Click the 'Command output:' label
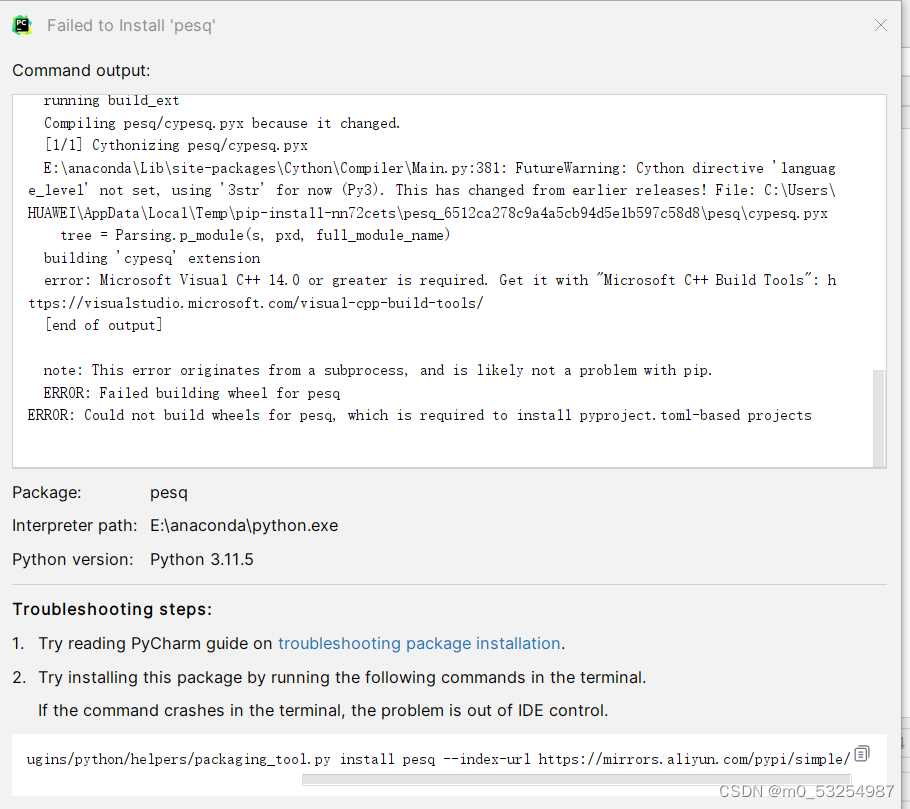 (81, 70)
